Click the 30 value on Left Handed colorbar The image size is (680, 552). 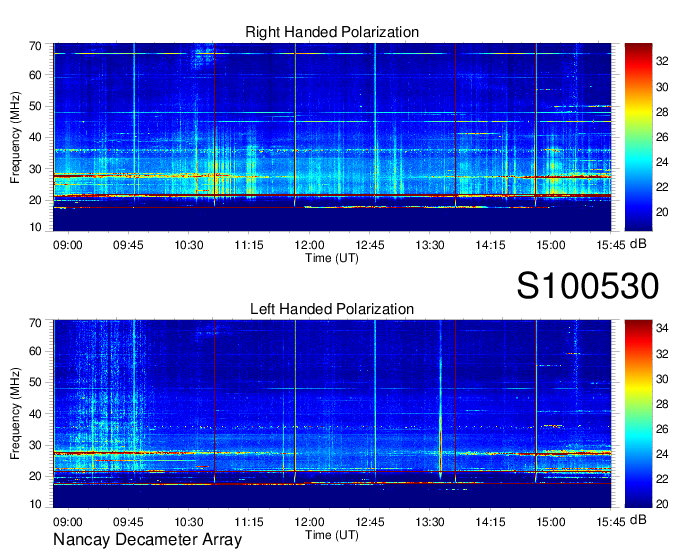(662, 379)
